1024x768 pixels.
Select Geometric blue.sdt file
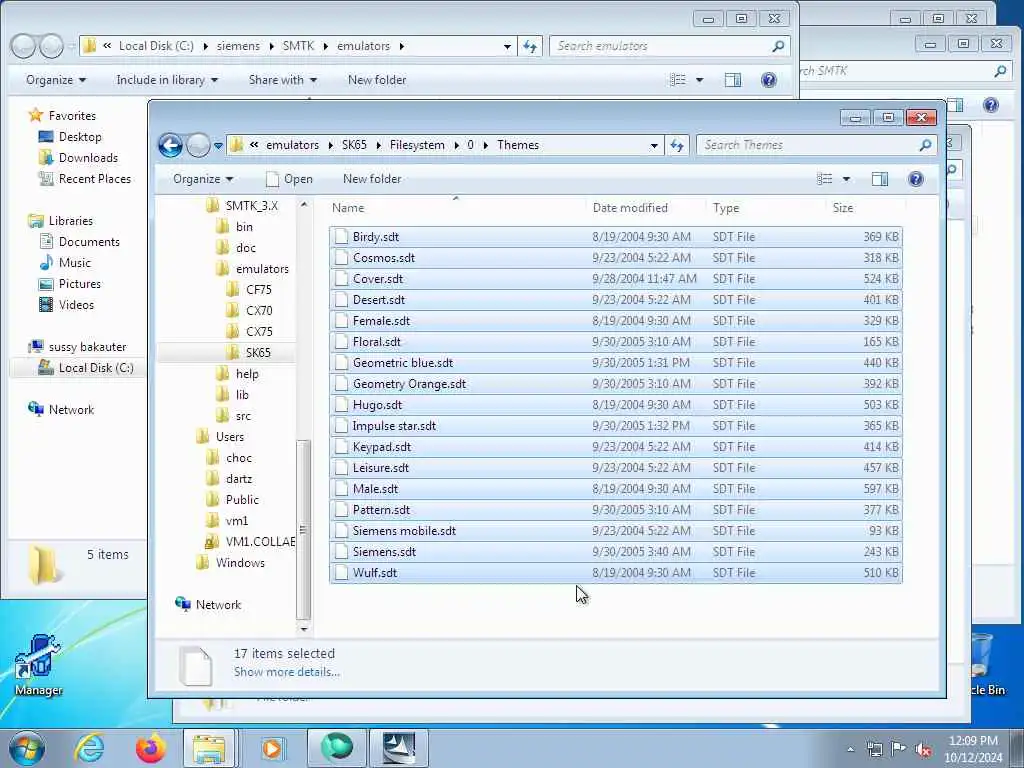coord(616,363)
